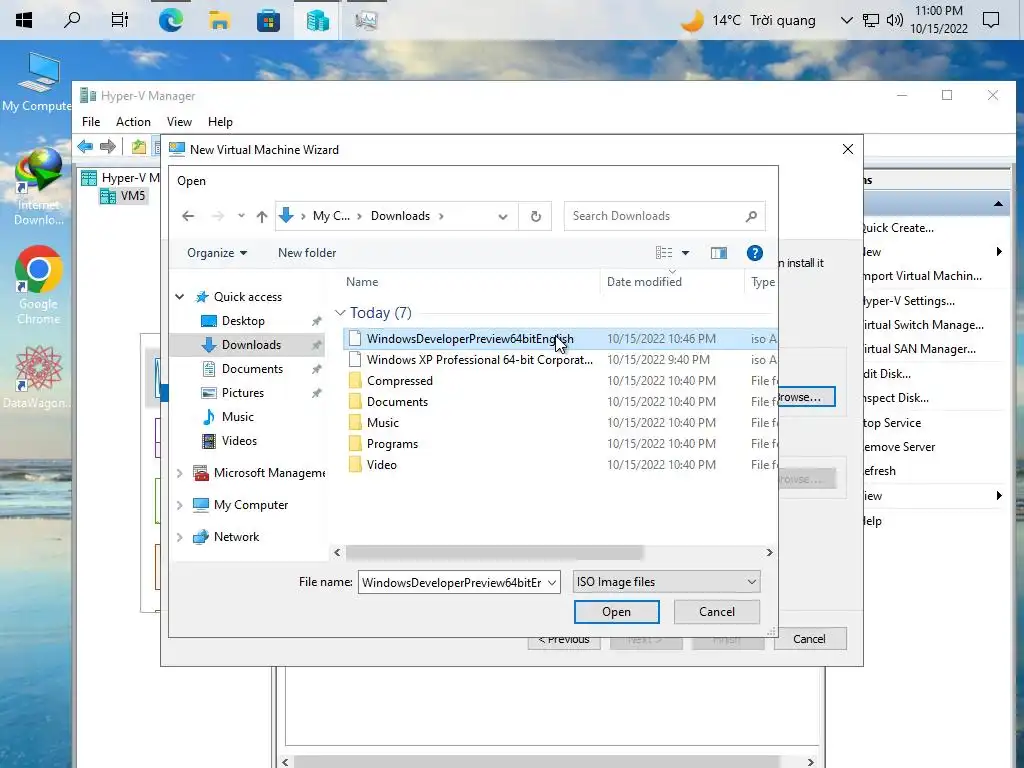Screen dimensions: 1024x768
Task: Click the search magnifier in Search Downloads
Action: coord(751,216)
